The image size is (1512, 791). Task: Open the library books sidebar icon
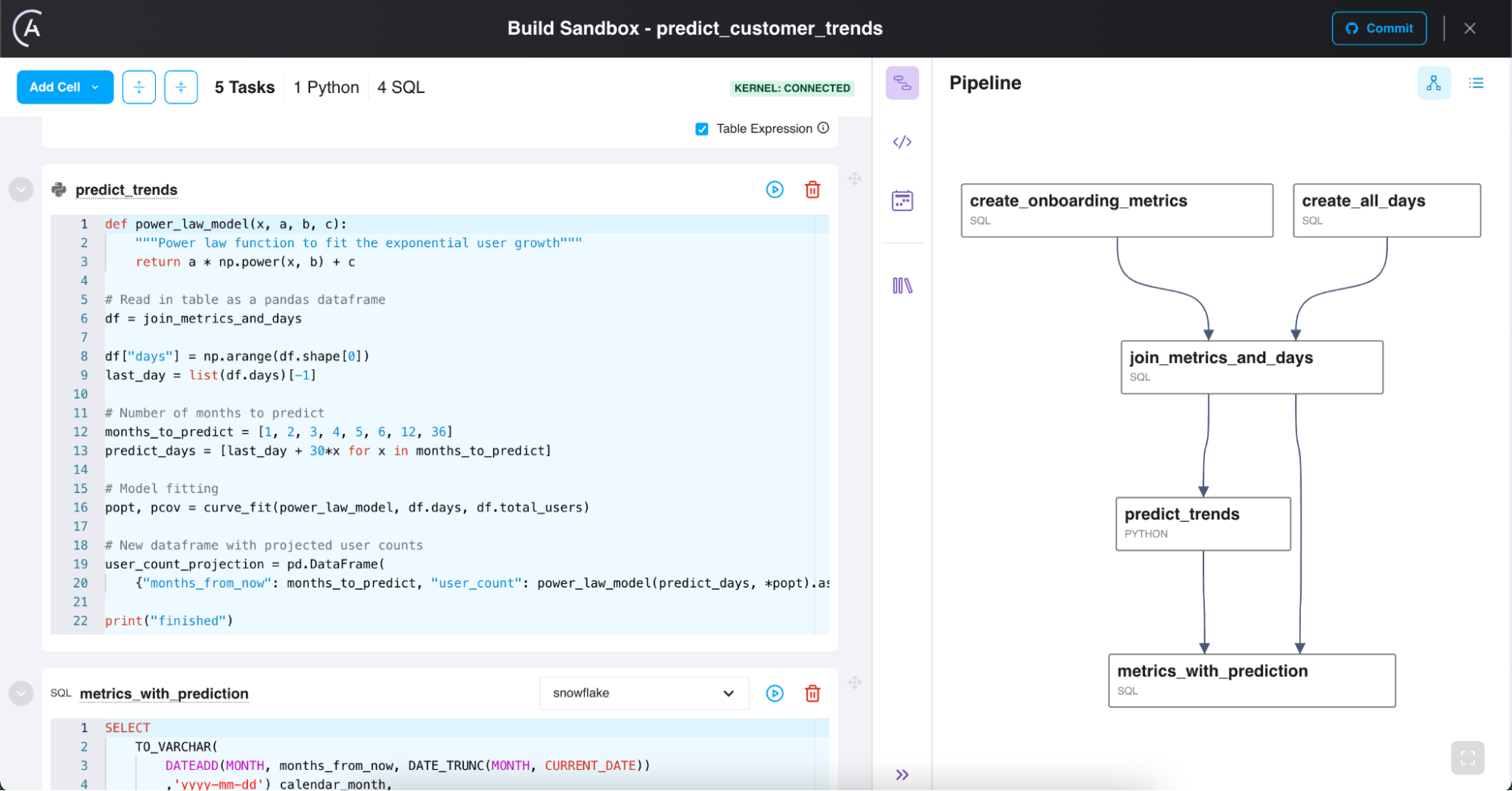[902, 286]
